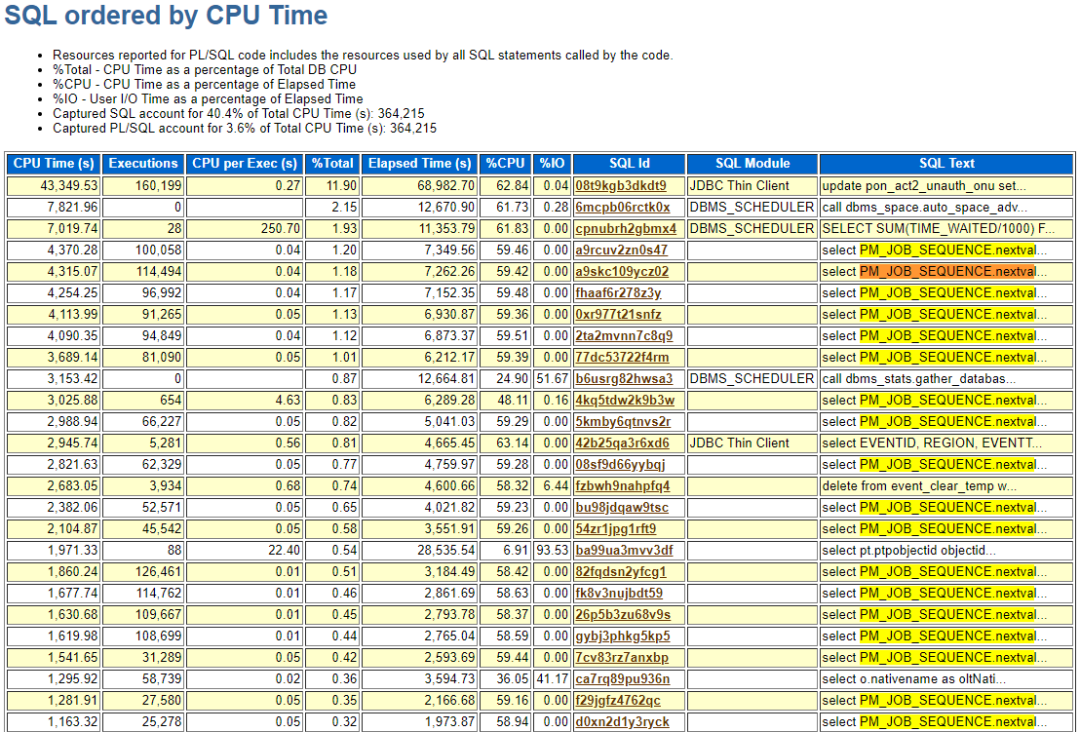Follow the ca7rq89pu936n SQL Id link
This screenshot has width=1080, height=732.
click(622, 679)
